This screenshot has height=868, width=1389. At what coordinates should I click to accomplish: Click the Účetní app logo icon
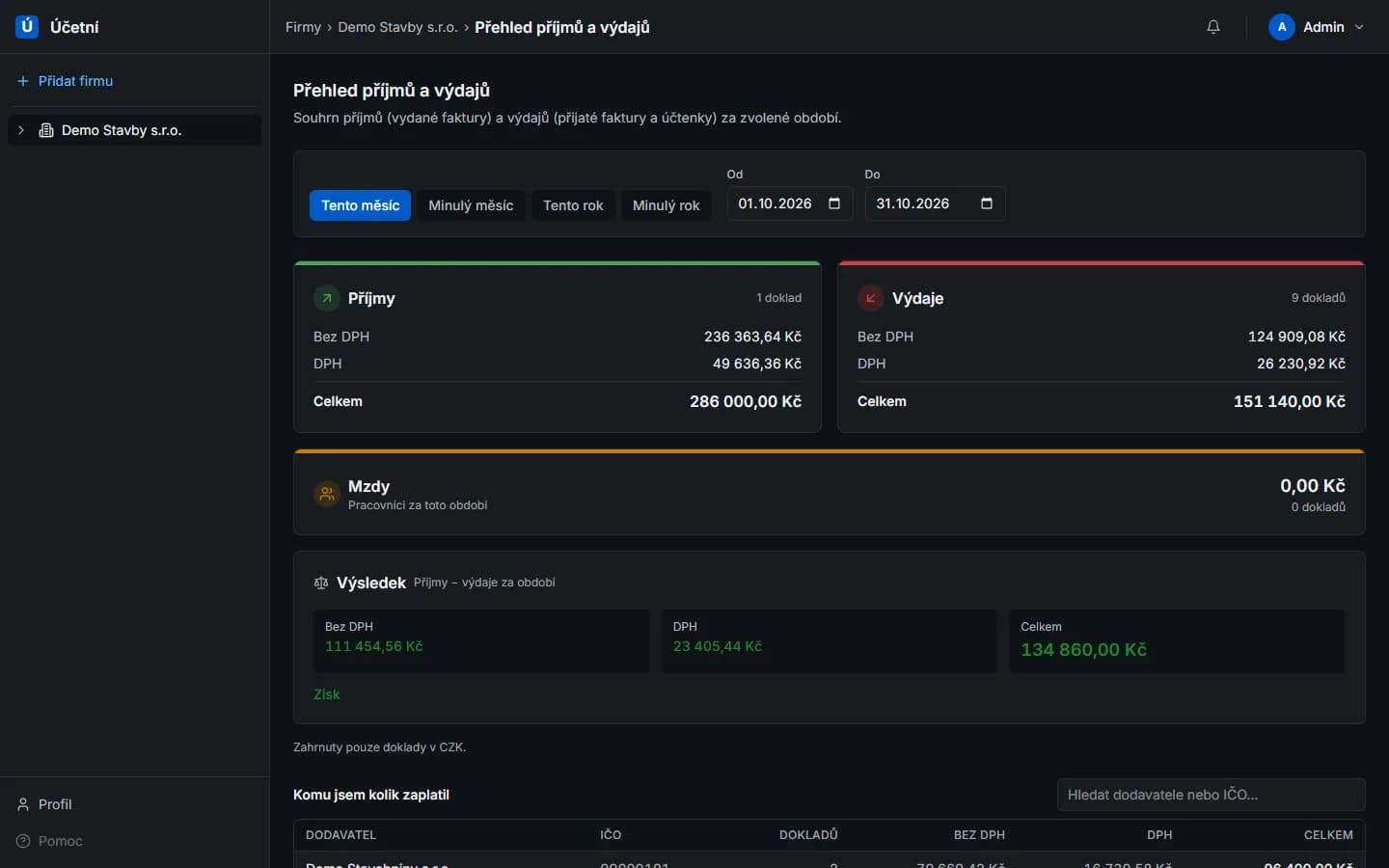[27, 27]
